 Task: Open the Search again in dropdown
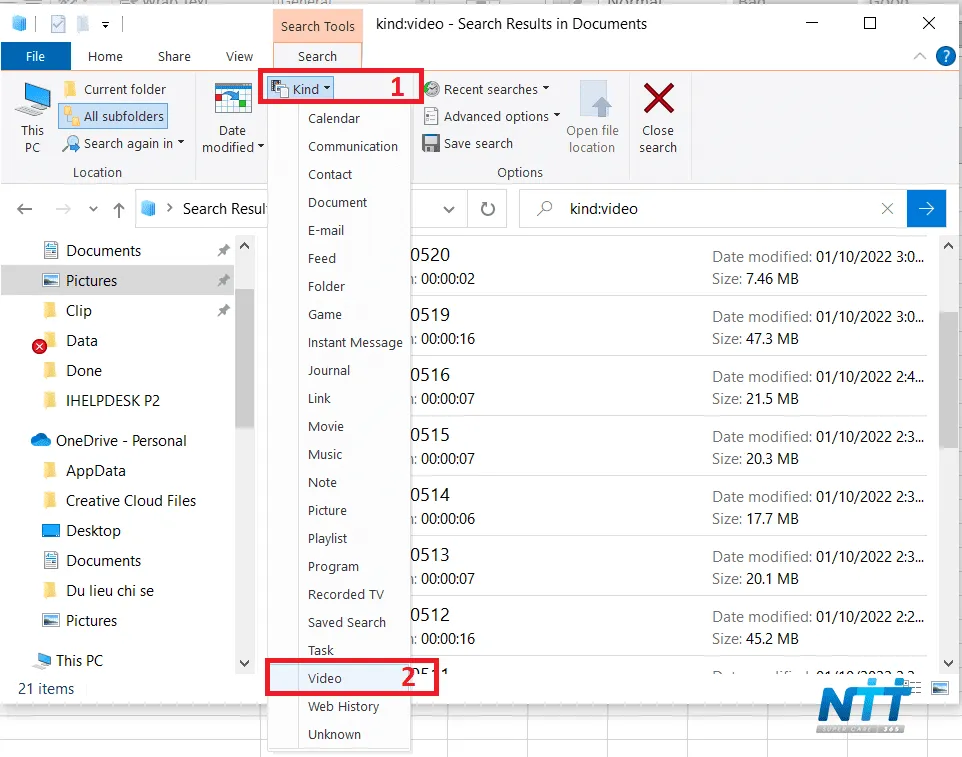pos(124,143)
